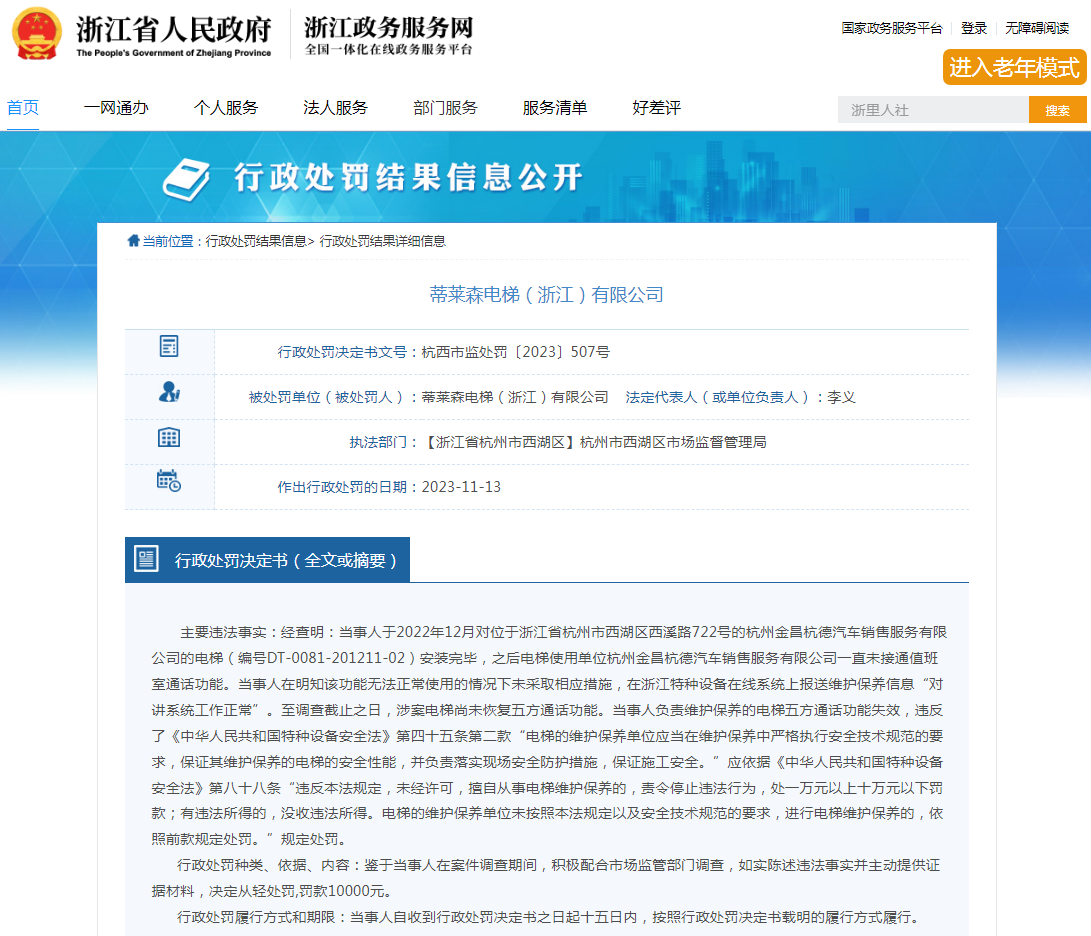Open the 好差评 navigation item

656,108
